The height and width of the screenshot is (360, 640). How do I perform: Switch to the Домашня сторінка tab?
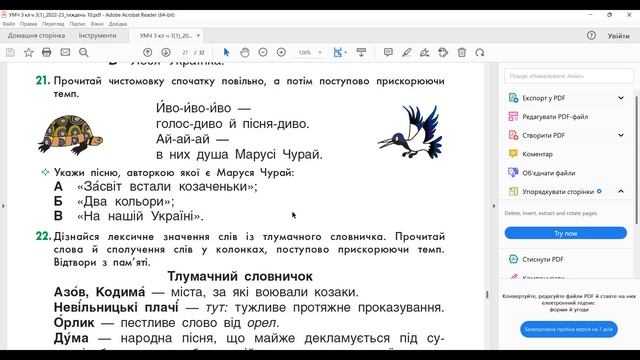point(36,36)
